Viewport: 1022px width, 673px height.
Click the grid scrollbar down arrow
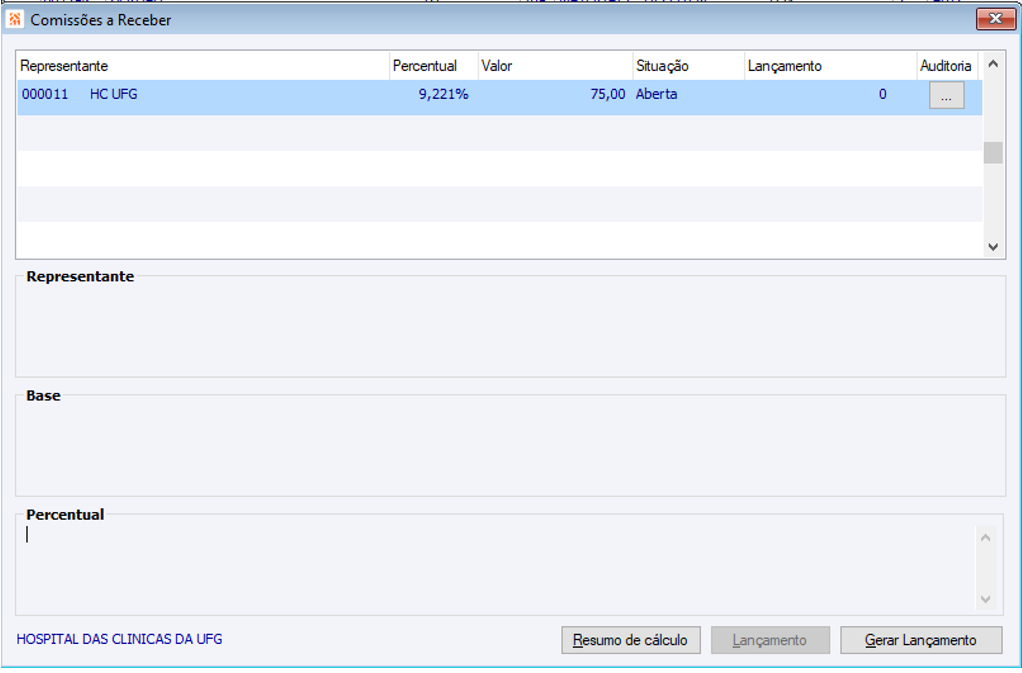993,247
